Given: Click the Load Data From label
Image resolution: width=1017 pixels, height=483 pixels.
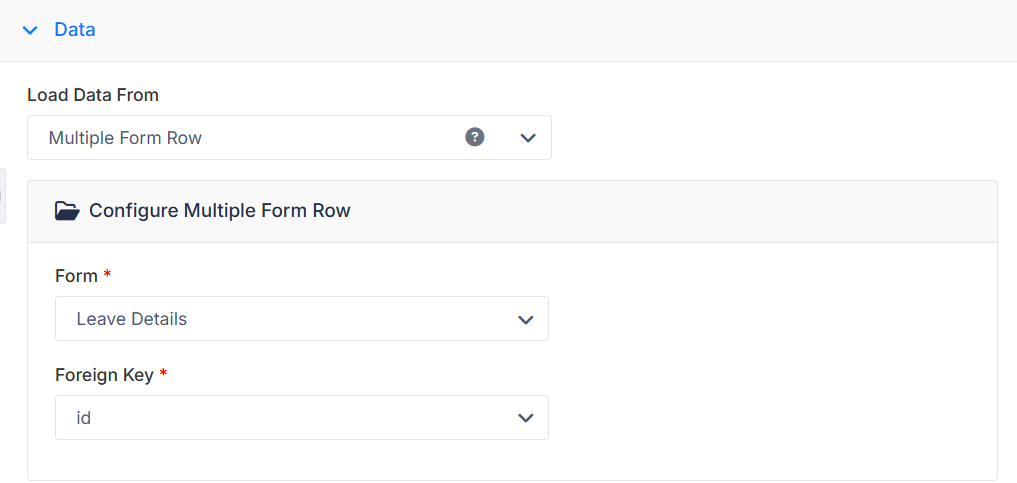Looking at the screenshot, I should [93, 95].
